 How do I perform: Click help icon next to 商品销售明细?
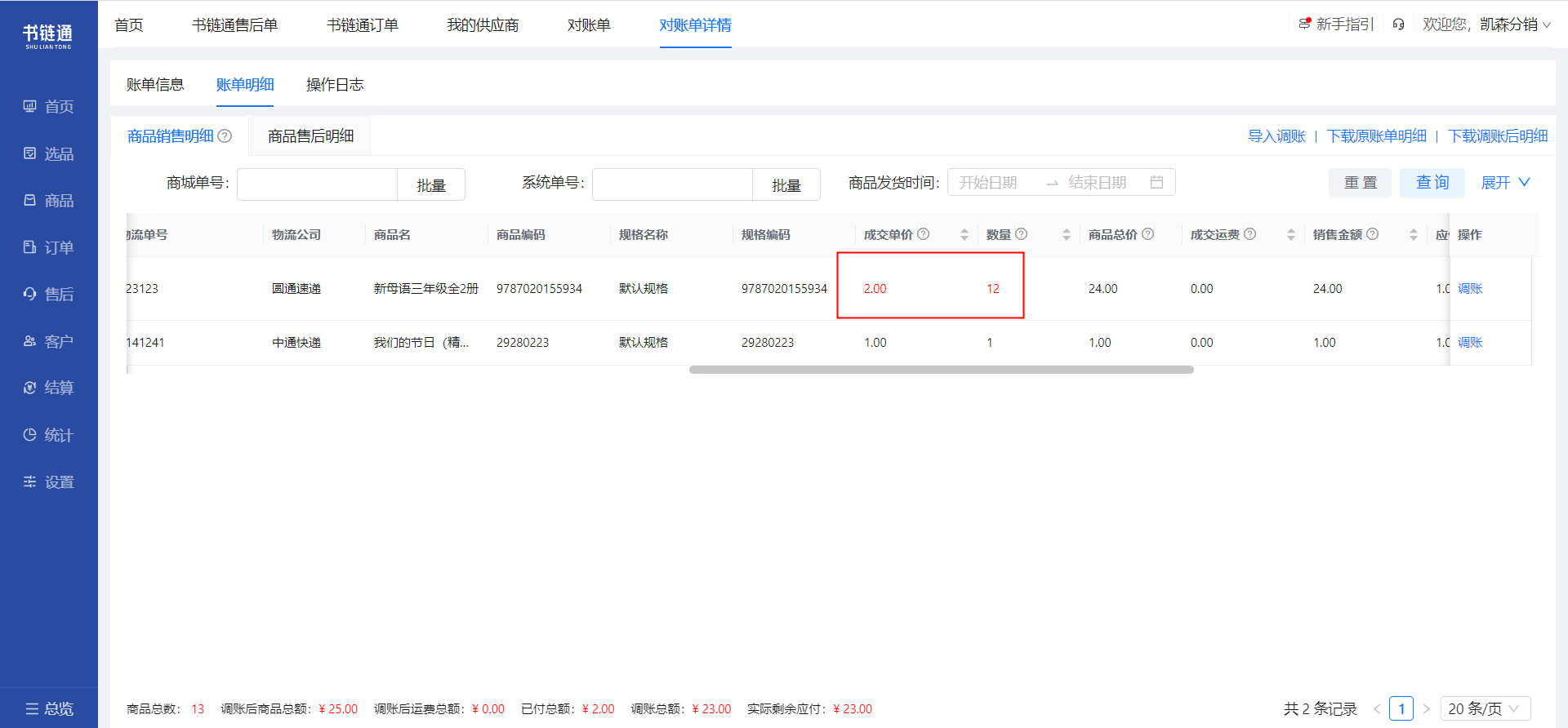coord(225,136)
